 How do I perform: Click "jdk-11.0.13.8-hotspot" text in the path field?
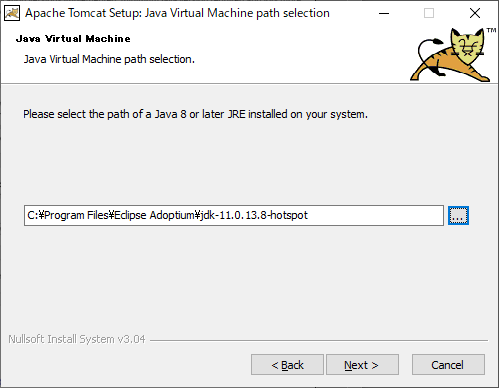(254, 215)
